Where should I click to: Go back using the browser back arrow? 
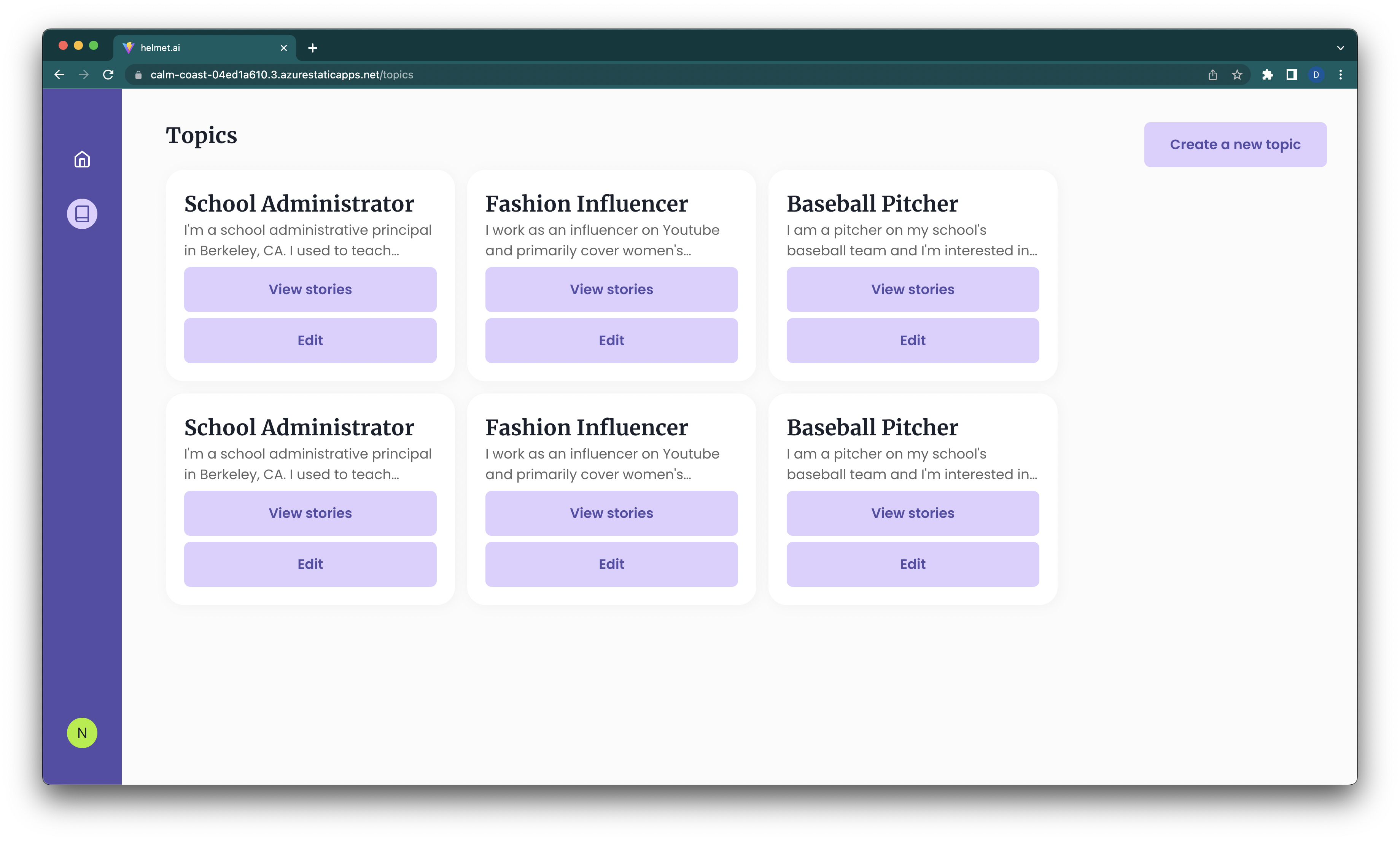tap(59, 75)
